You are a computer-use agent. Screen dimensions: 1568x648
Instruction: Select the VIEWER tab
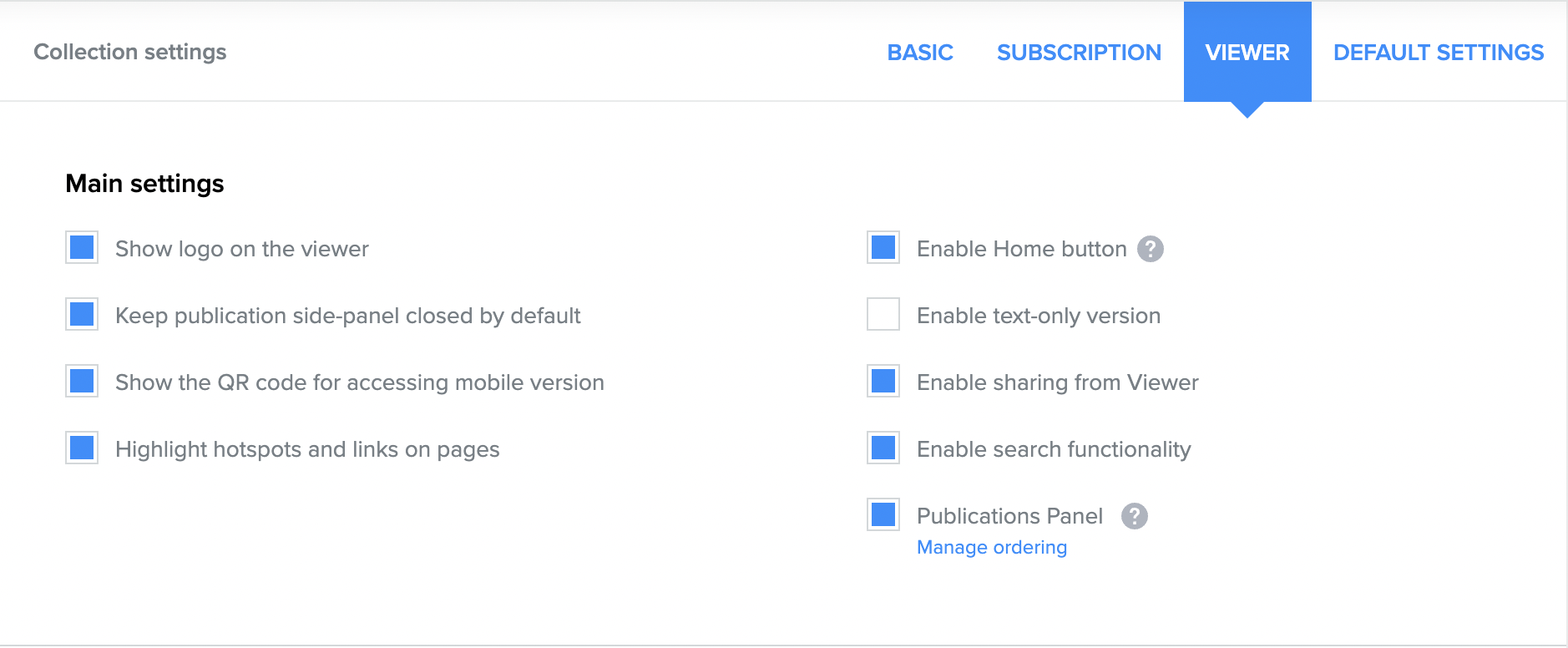point(1247,53)
